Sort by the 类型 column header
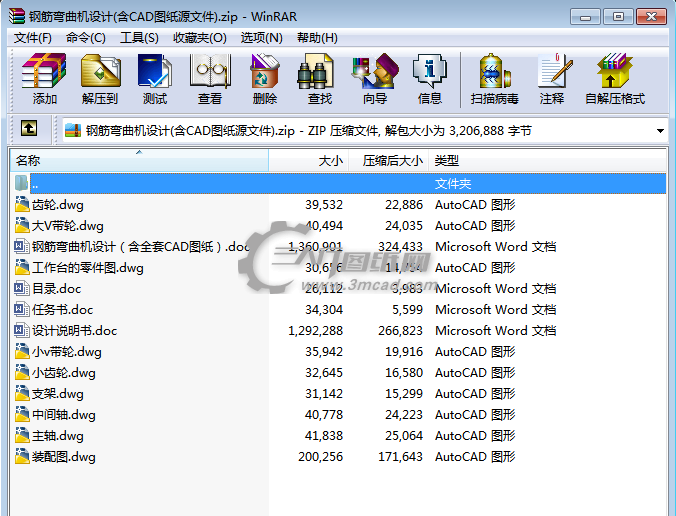Image resolution: width=676 pixels, height=516 pixels. click(x=548, y=160)
